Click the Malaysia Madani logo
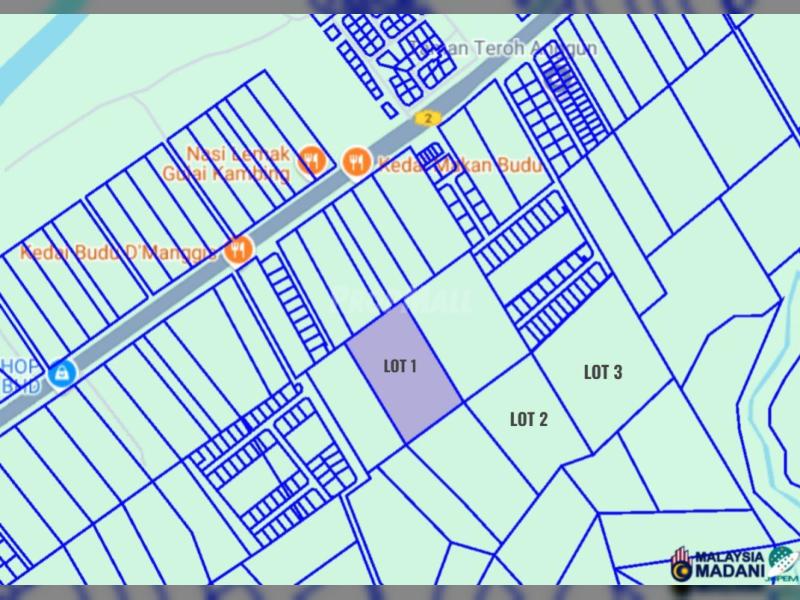 682,565
